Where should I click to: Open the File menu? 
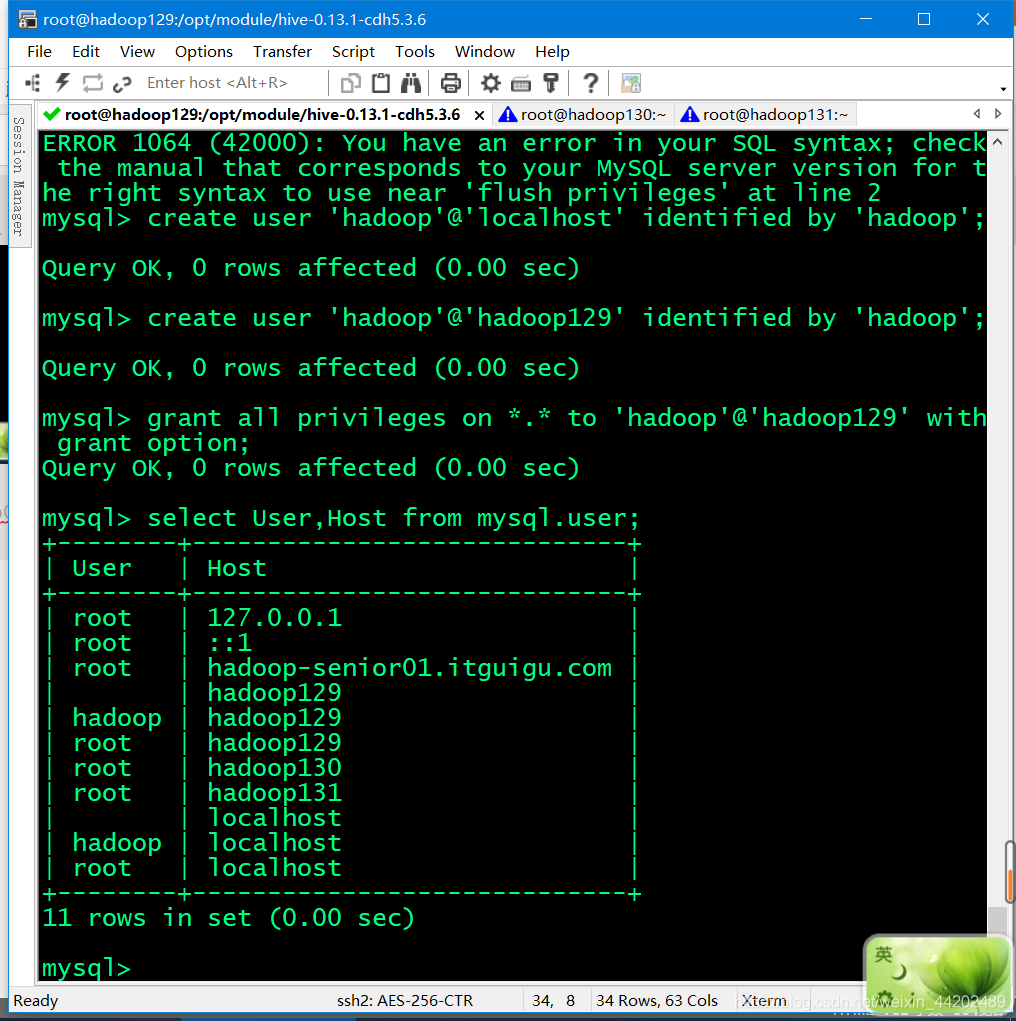point(39,51)
